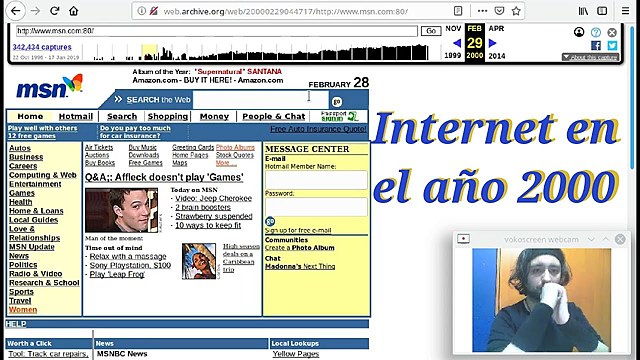640x360 pixels.
Task: Bookmark this page with the star icon
Action: coord(516,11)
